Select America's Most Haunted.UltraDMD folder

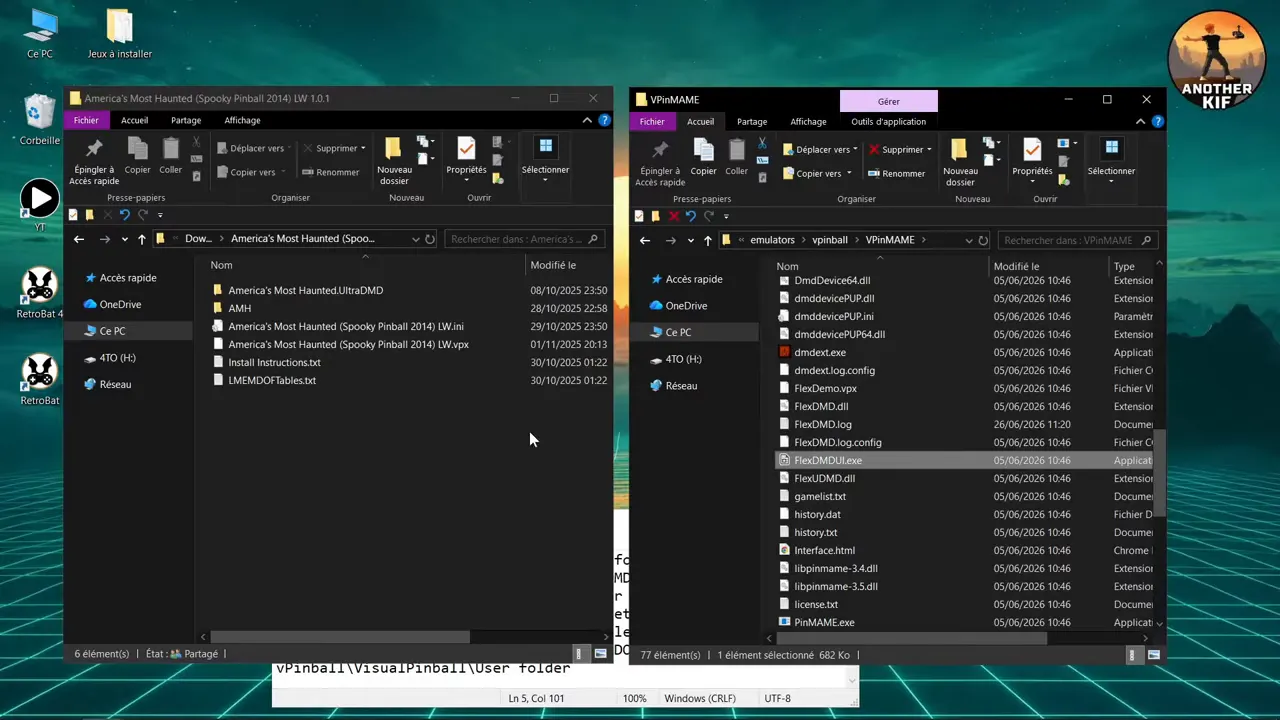pyautogui.click(x=305, y=290)
